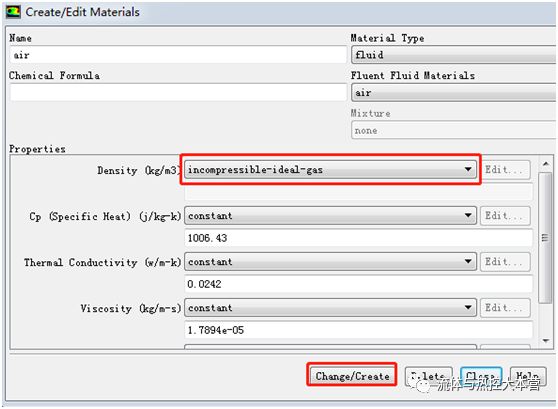Expand the Viscosity method dropdown
This screenshot has width=558, height=409.
331,308
